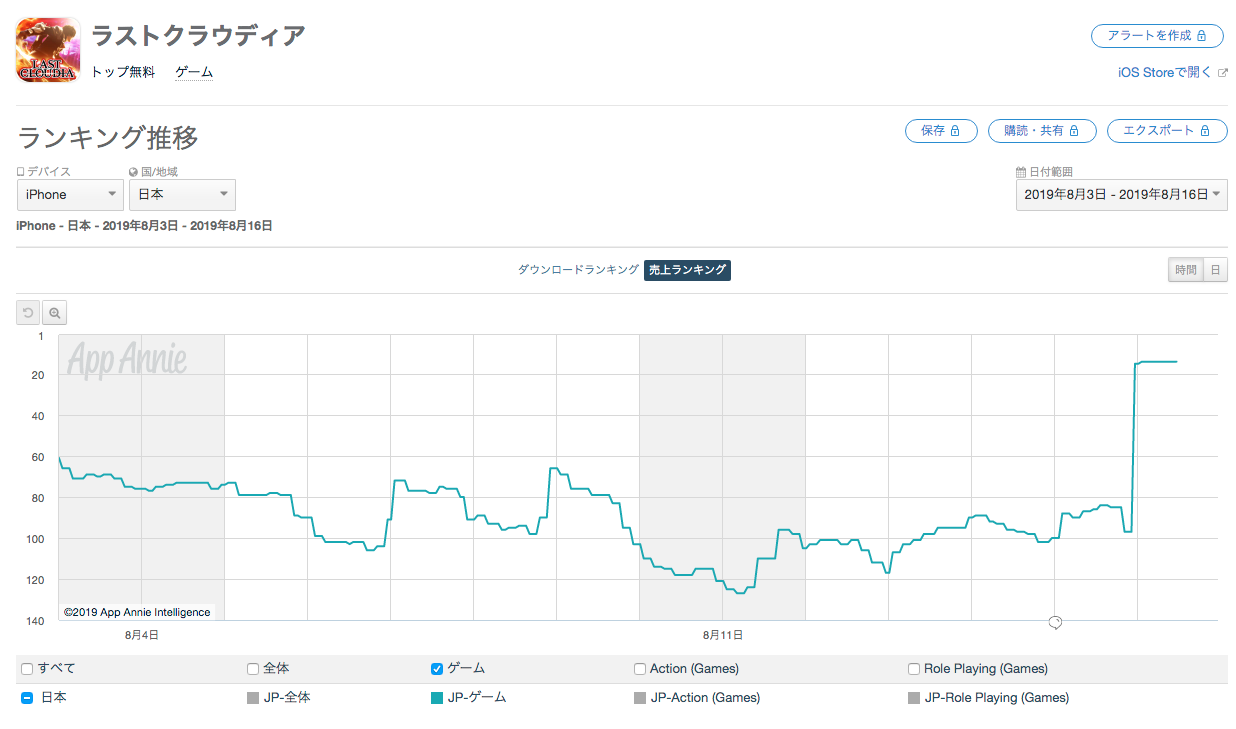Click the JP-全体 legend label
Viewport: 1236px width, 729px height.
point(287,698)
